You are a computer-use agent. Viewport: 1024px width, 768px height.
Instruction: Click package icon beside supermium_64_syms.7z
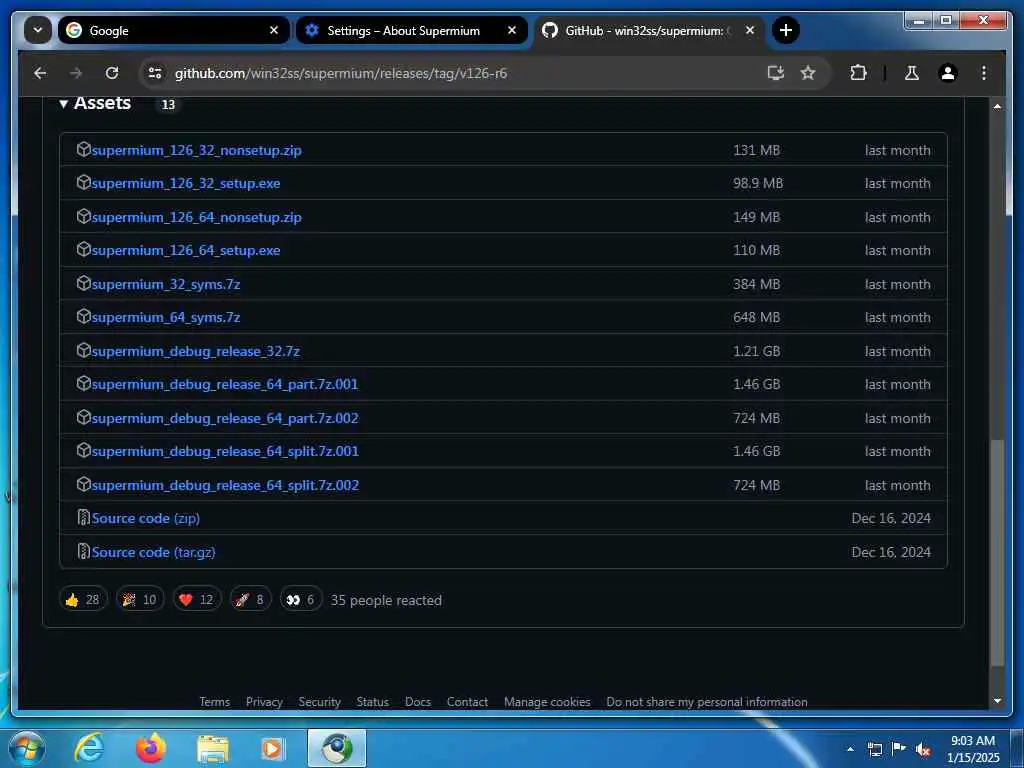(x=84, y=317)
